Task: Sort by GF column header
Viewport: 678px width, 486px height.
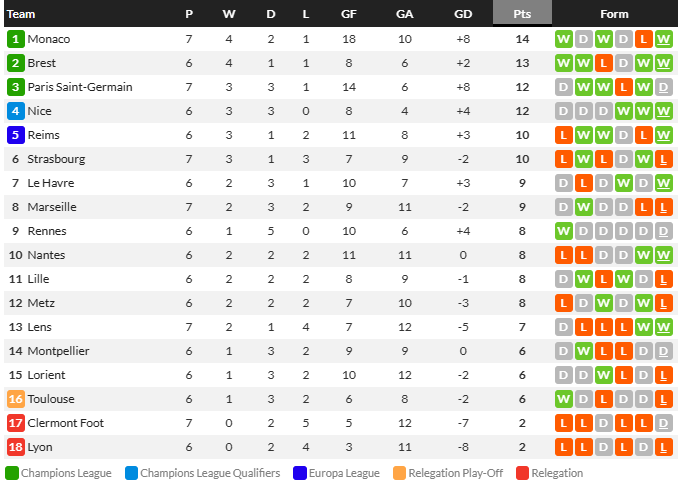Action: pos(349,14)
